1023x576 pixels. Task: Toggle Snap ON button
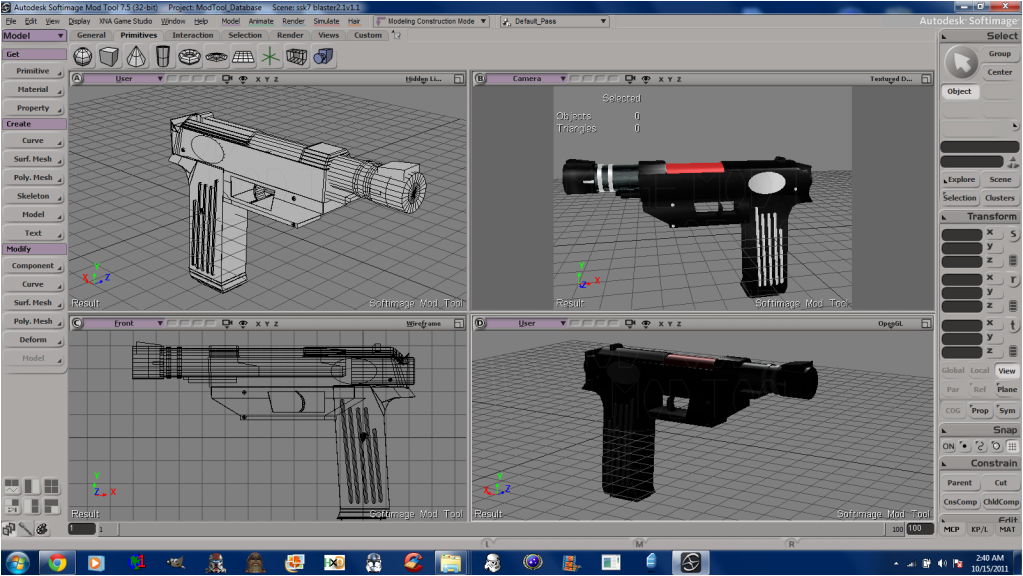point(948,446)
